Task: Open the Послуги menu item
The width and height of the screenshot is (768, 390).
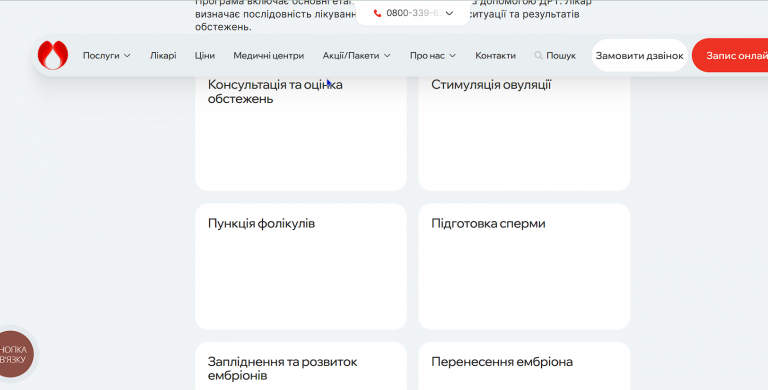Action: point(101,55)
